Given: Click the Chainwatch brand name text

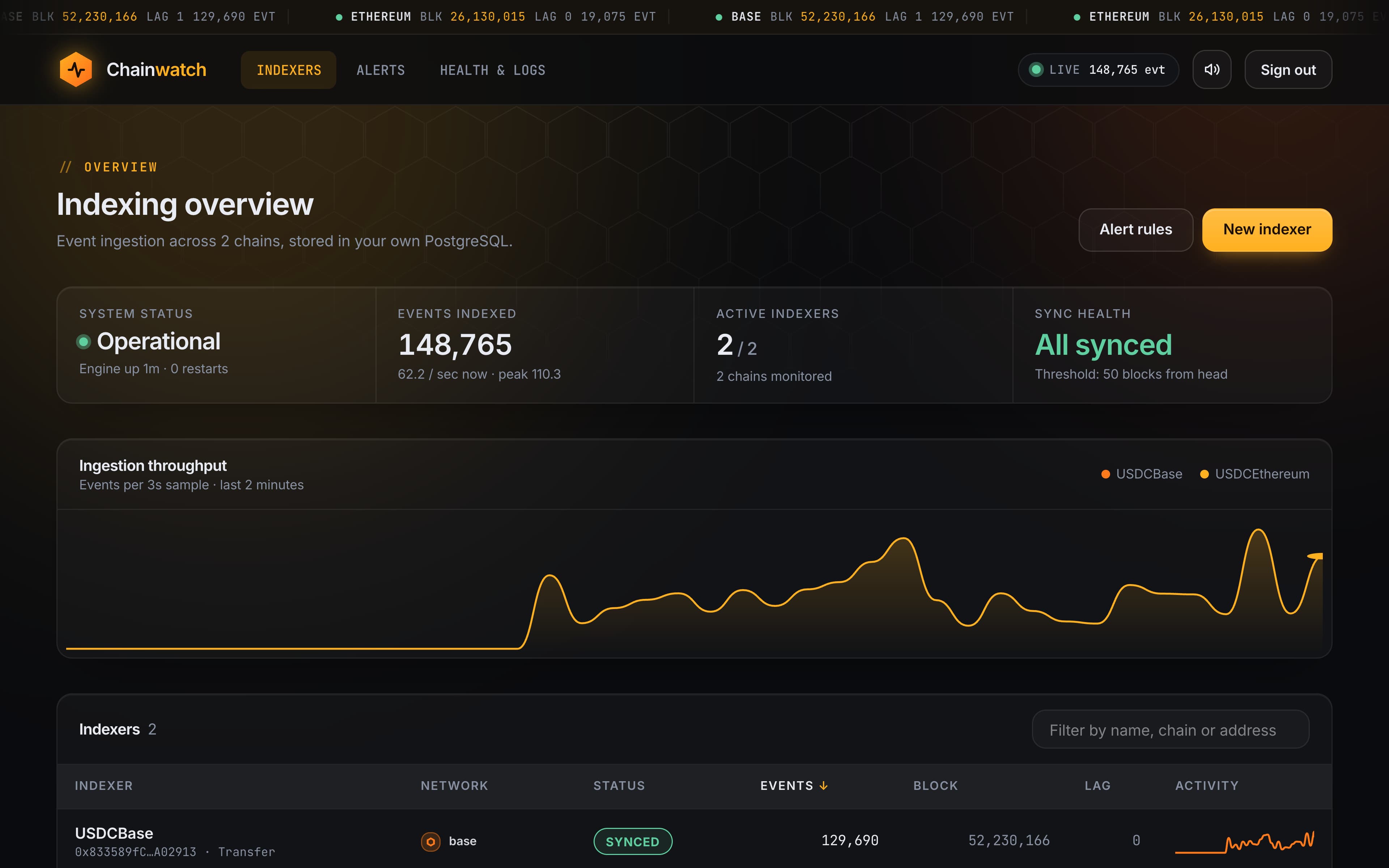Looking at the screenshot, I should [156, 69].
